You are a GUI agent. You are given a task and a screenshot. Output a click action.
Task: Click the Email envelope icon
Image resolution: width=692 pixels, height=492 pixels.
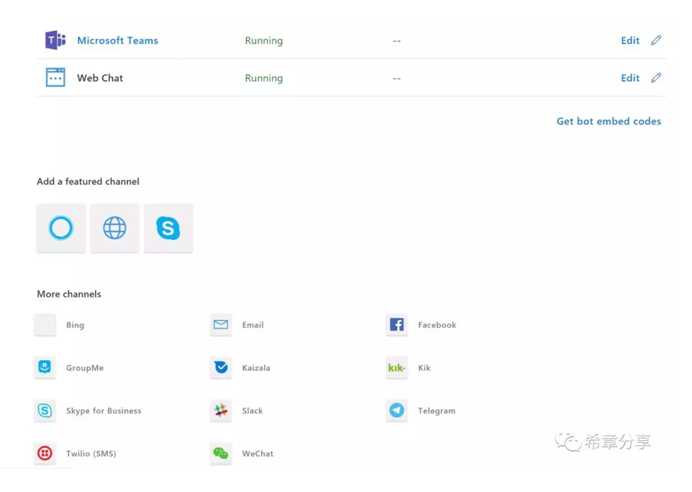[221, 325]
